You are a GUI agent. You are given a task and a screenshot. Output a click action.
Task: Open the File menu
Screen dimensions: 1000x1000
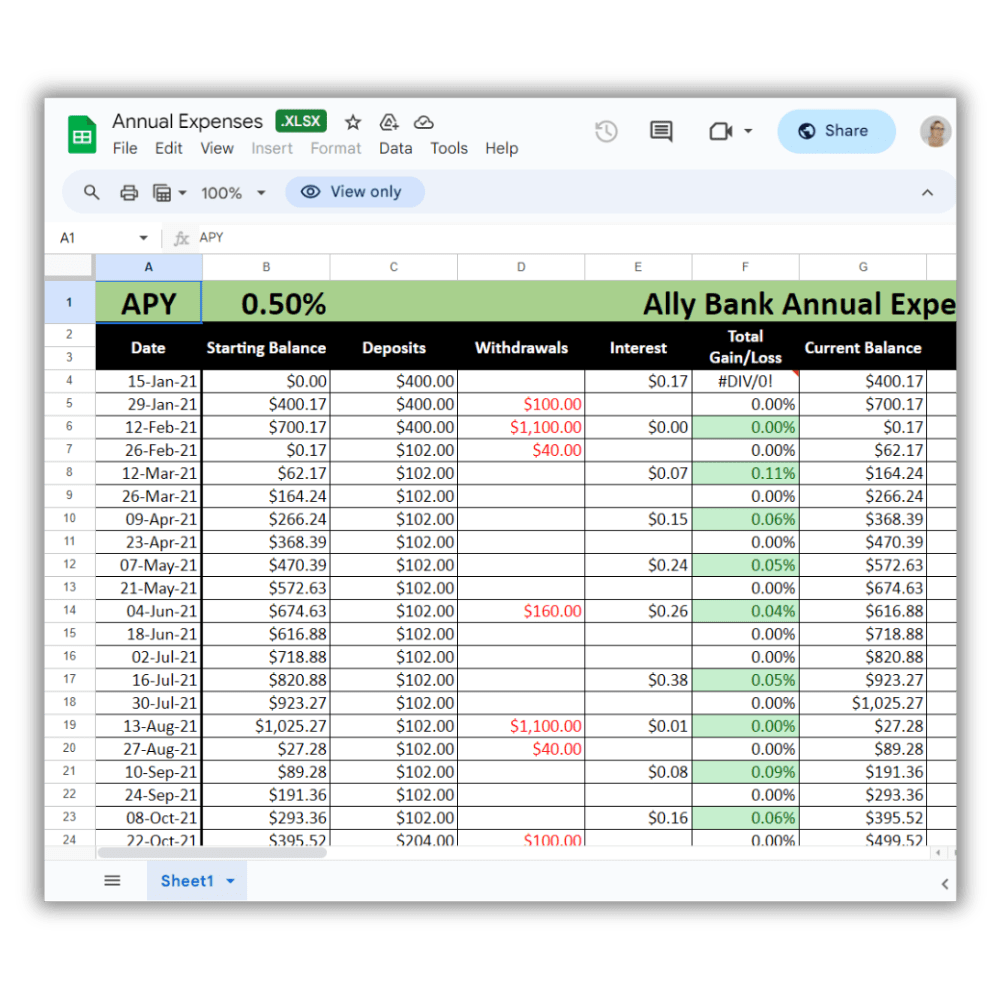point(125,149)
